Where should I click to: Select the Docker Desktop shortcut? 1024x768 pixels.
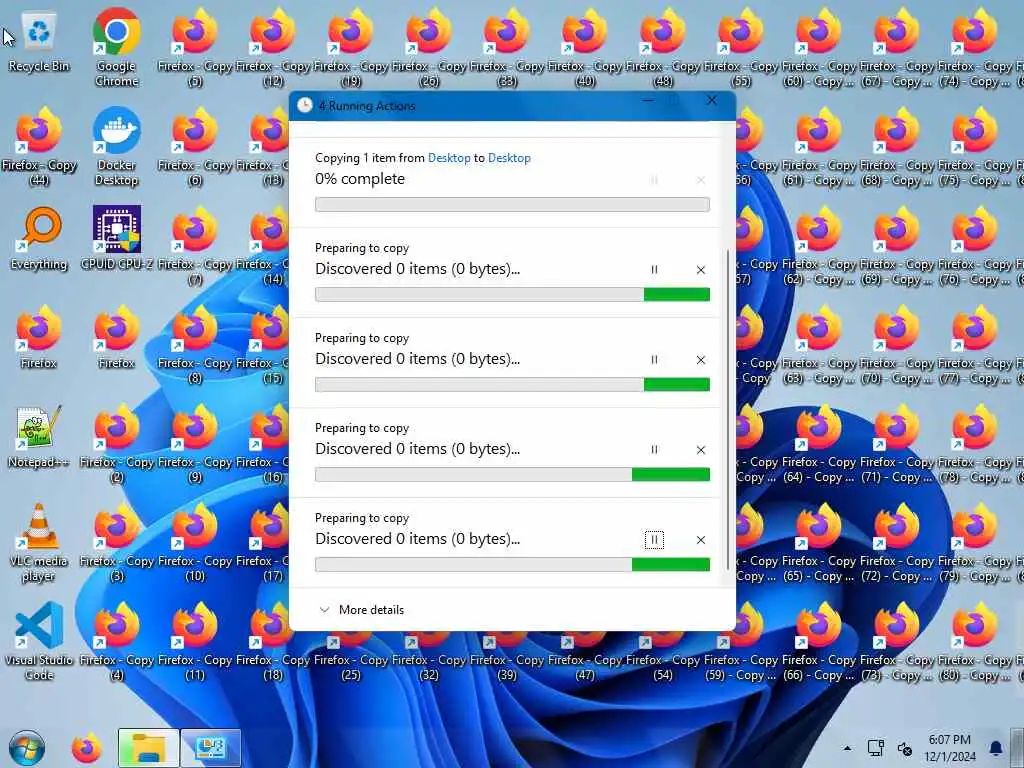click(116, 146)
